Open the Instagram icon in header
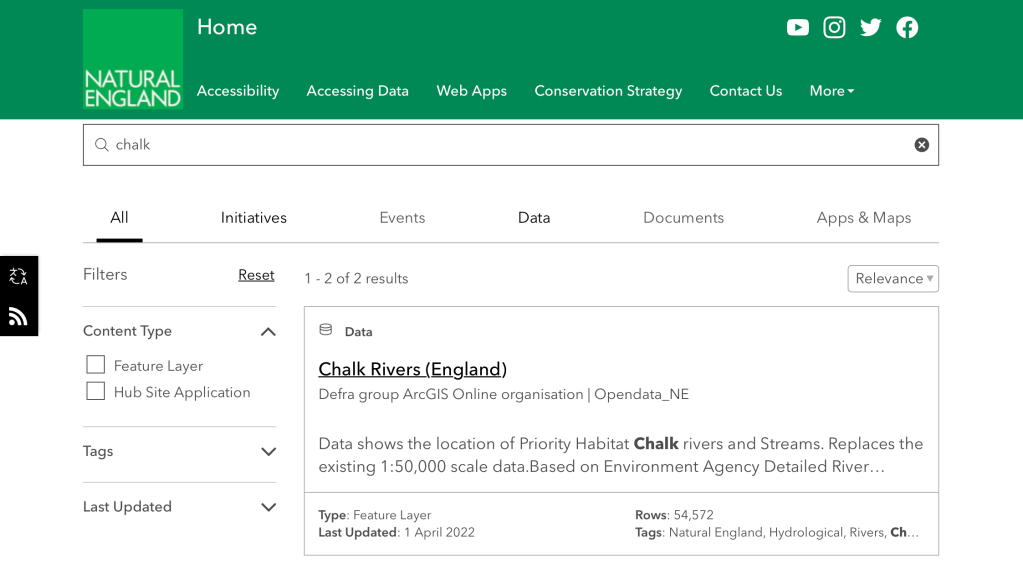 [834, 28]
